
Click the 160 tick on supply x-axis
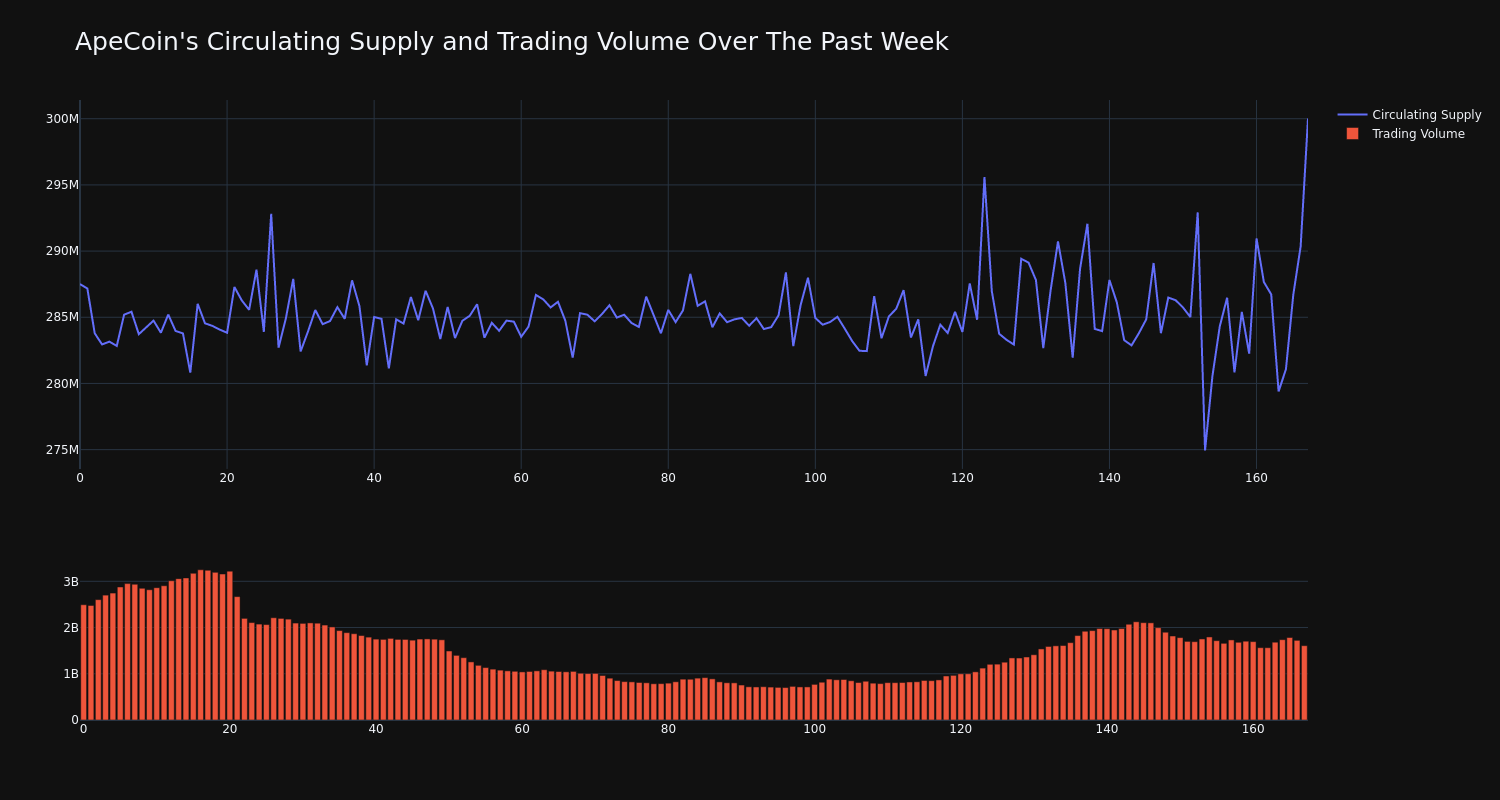[x=1256, y=478]
